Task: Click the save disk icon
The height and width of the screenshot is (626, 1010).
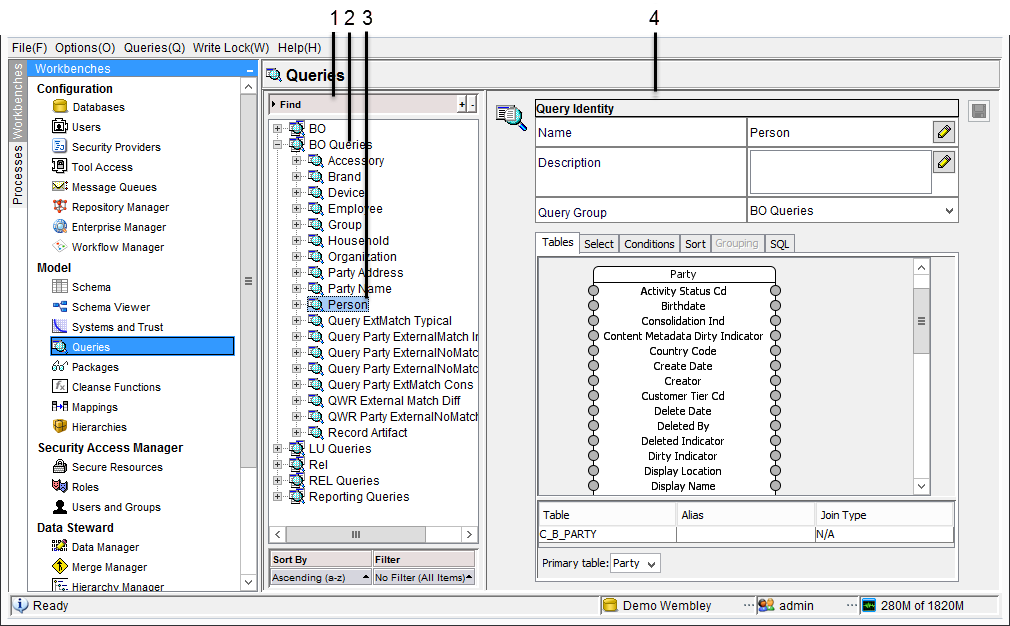Action: point(979,111)
